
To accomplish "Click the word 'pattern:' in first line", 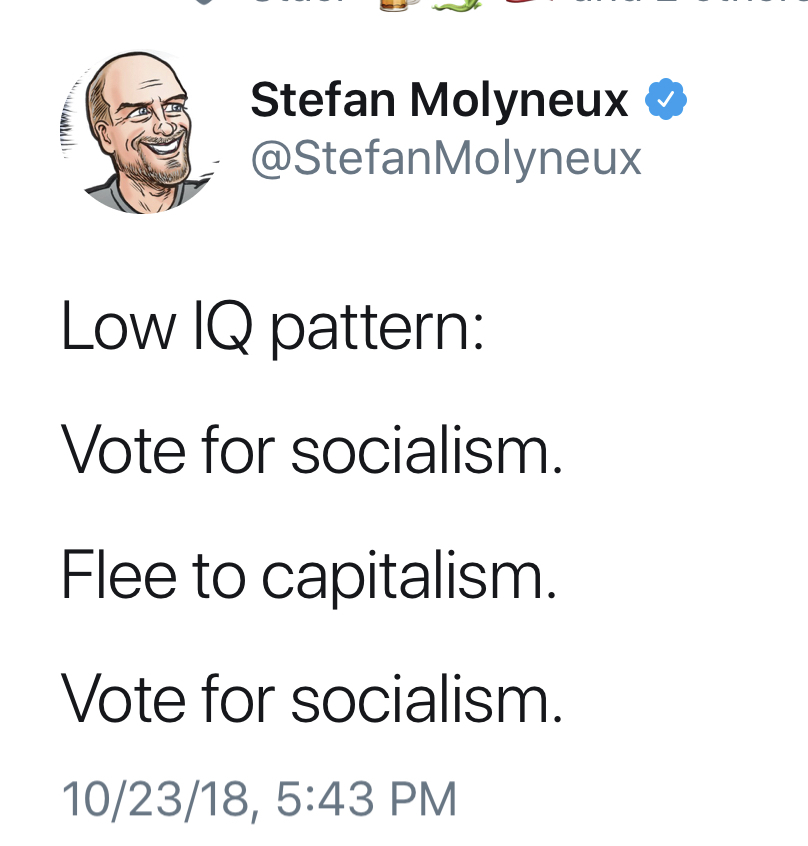I will [x=376, y=330].
